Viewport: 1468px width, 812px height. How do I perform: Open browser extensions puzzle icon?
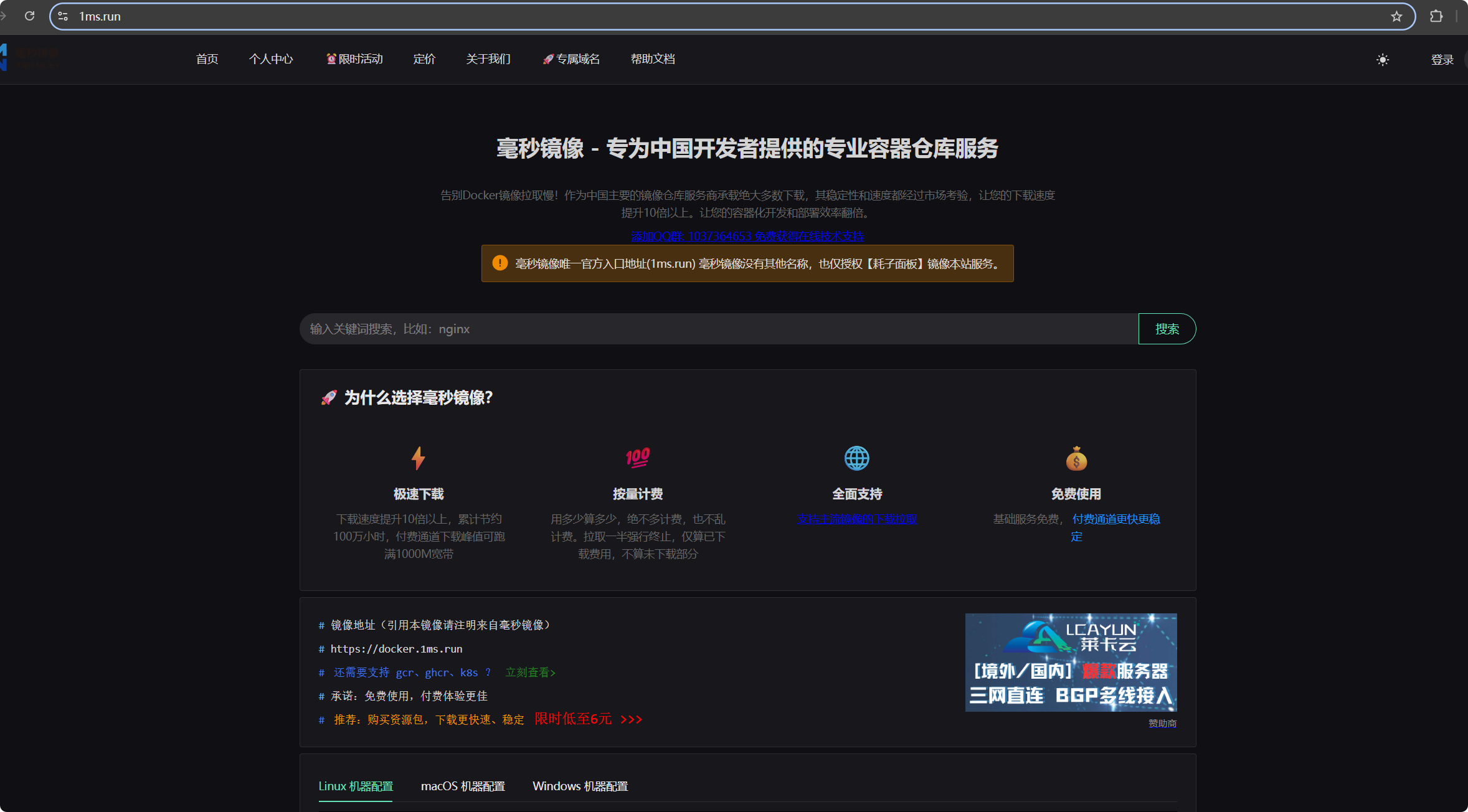pyautogui.click(x=1436, y=16)
